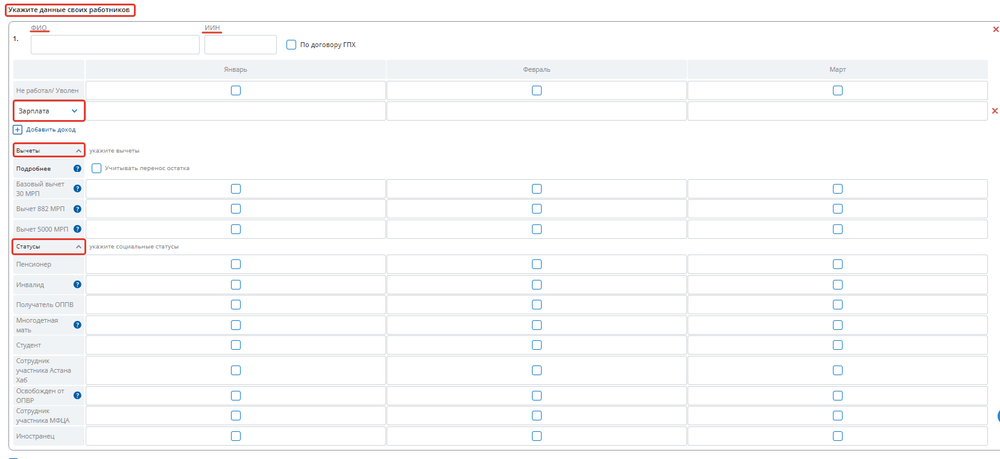
Task: Mark Получатель ОППВ status for Март
Action: (838, 304)
